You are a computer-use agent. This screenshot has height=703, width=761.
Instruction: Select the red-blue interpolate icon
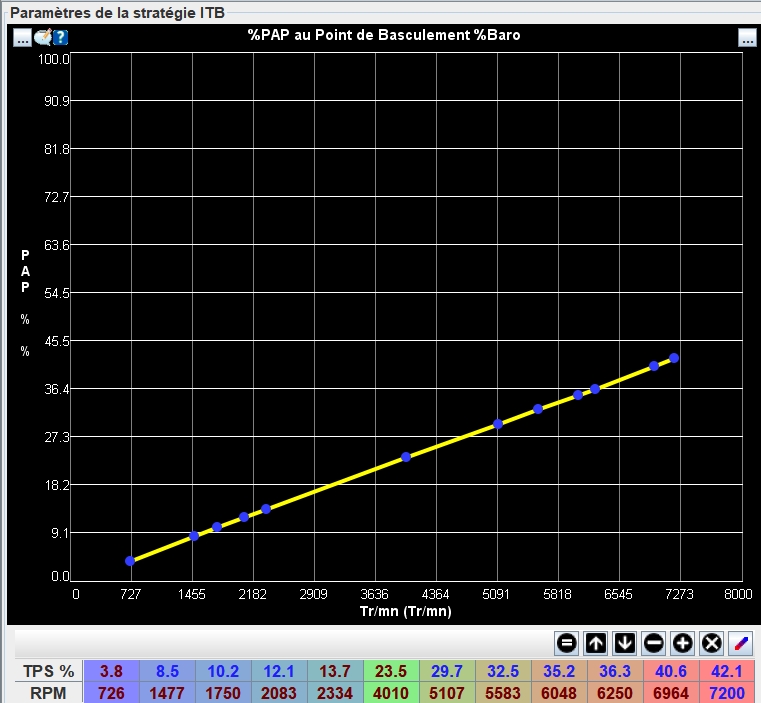coord(741,641)
